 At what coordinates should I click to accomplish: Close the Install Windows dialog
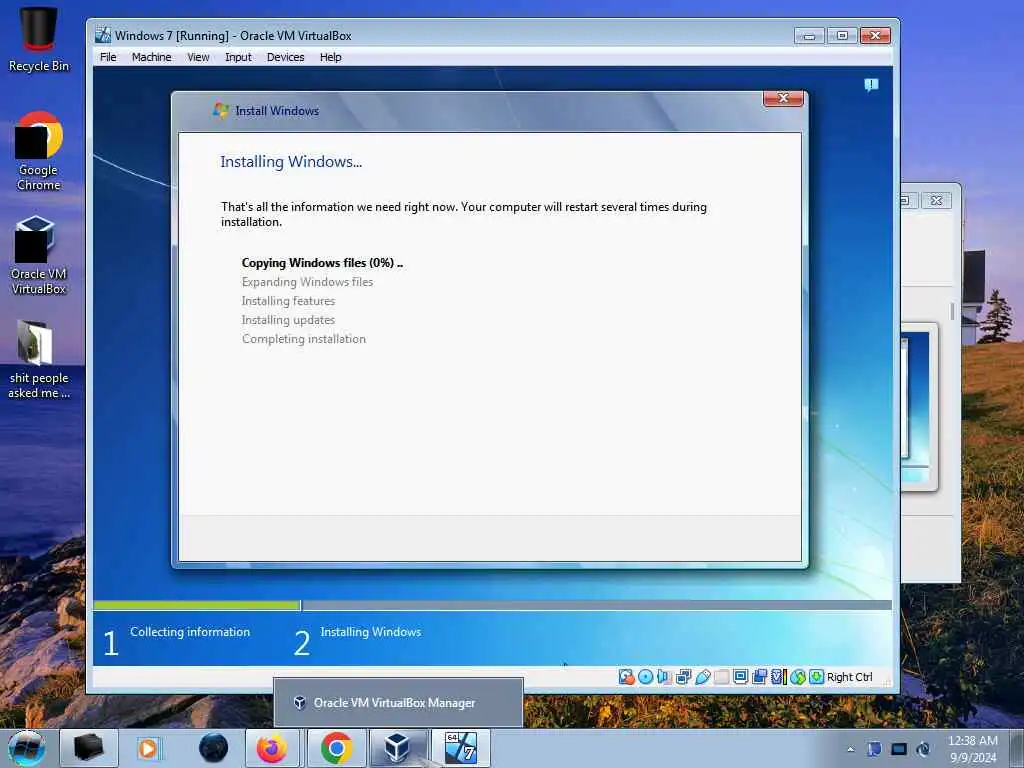784,98
